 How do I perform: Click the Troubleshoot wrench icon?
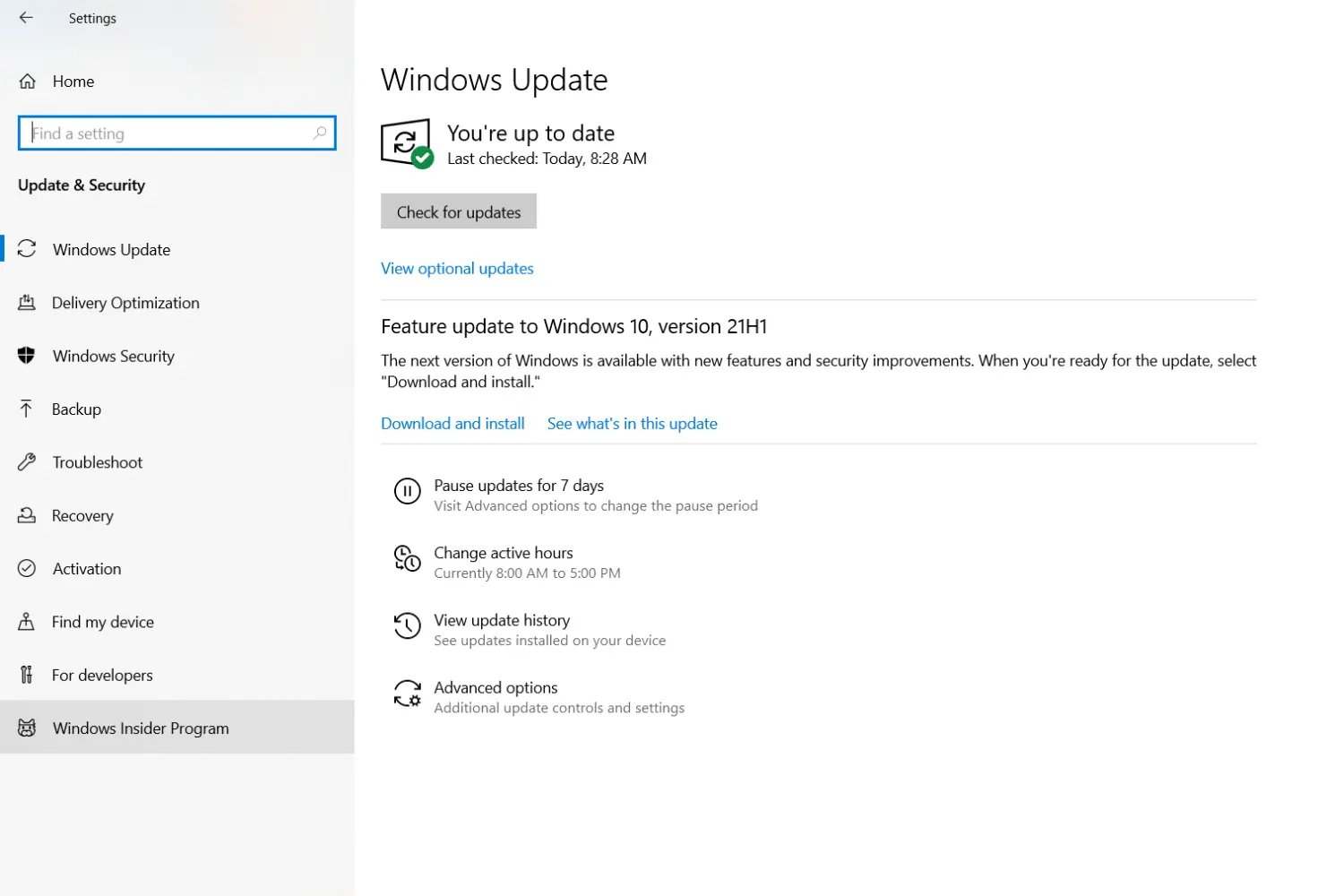(27, 462)
